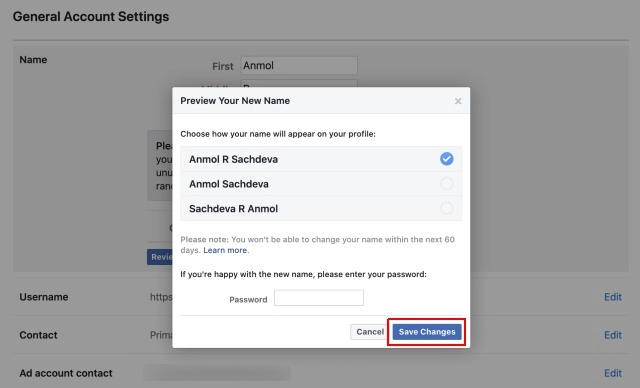Click the partially hidden Review Change button
The width and height of the screenshot is (640, 388).
click(160, 257)
